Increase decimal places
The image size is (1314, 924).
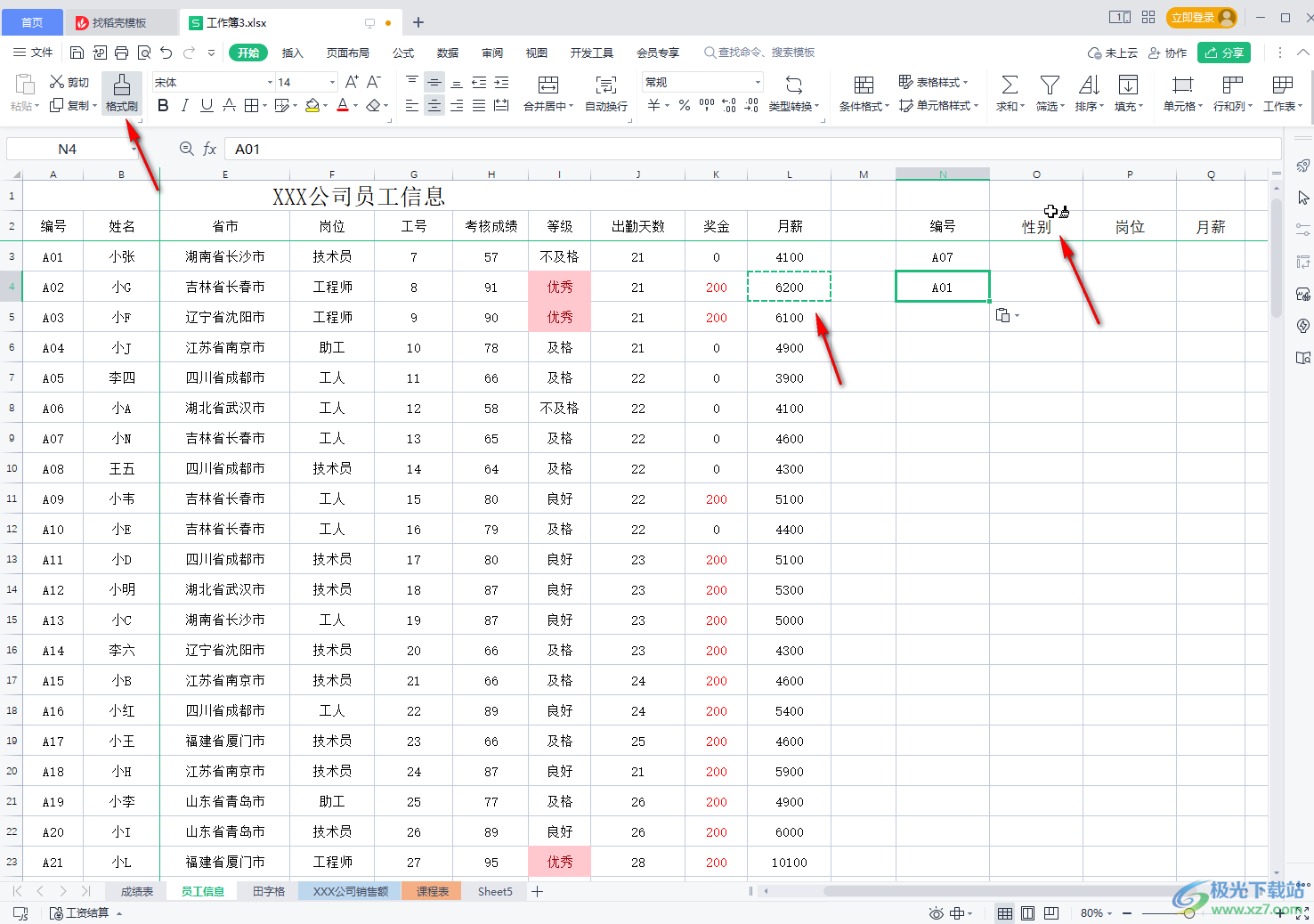(x=729, y=105)
